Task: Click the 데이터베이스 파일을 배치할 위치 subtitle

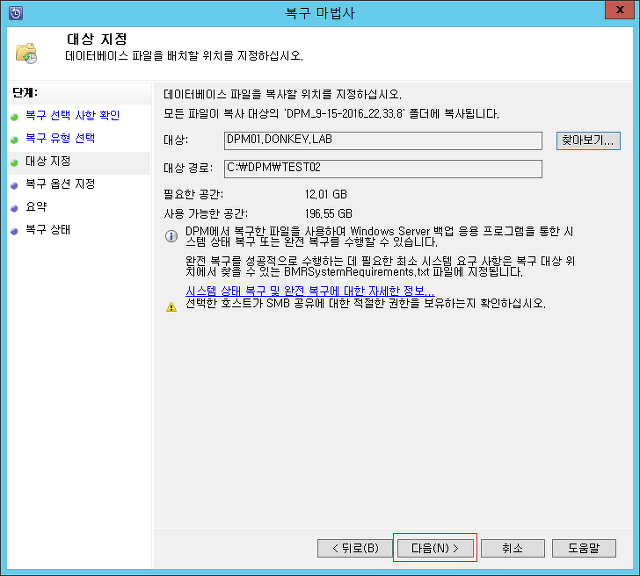Action: tap(184, 56)
